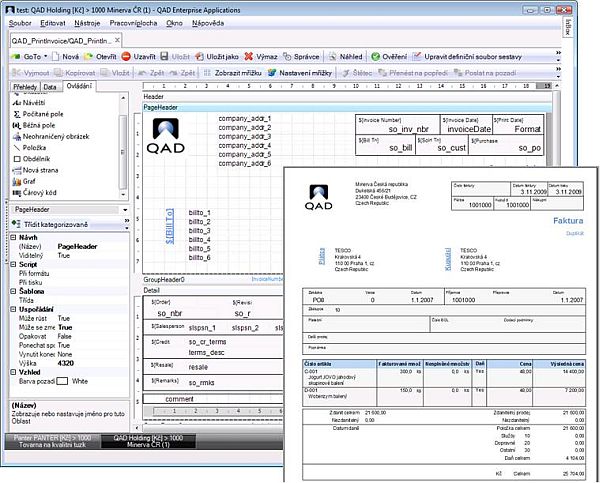Switch to the Data tab
The width and height of the screenshot is (600, 483).
(x=50, y=87)
